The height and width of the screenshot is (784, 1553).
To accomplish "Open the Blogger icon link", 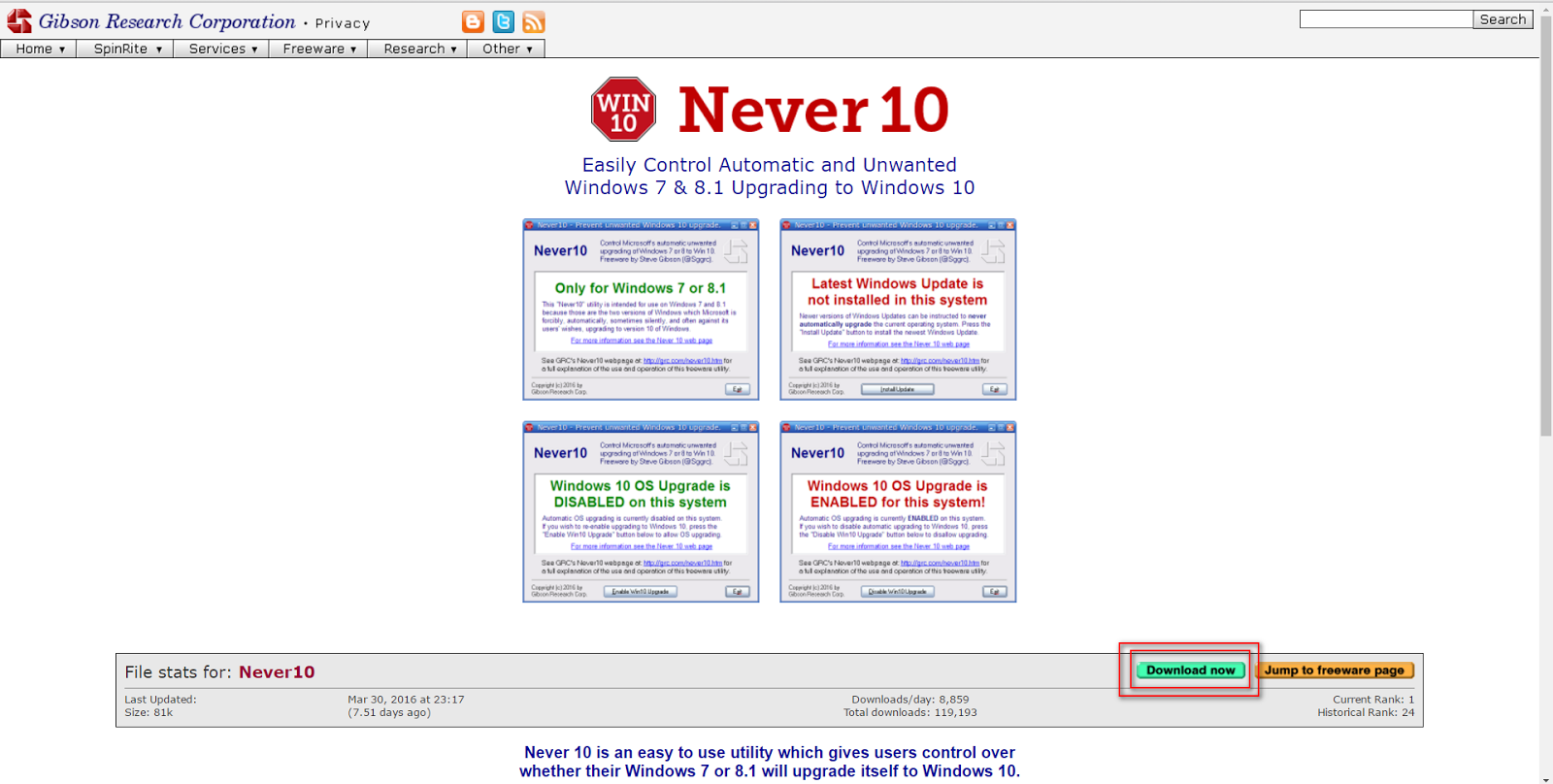I will (x=473, y=21).
